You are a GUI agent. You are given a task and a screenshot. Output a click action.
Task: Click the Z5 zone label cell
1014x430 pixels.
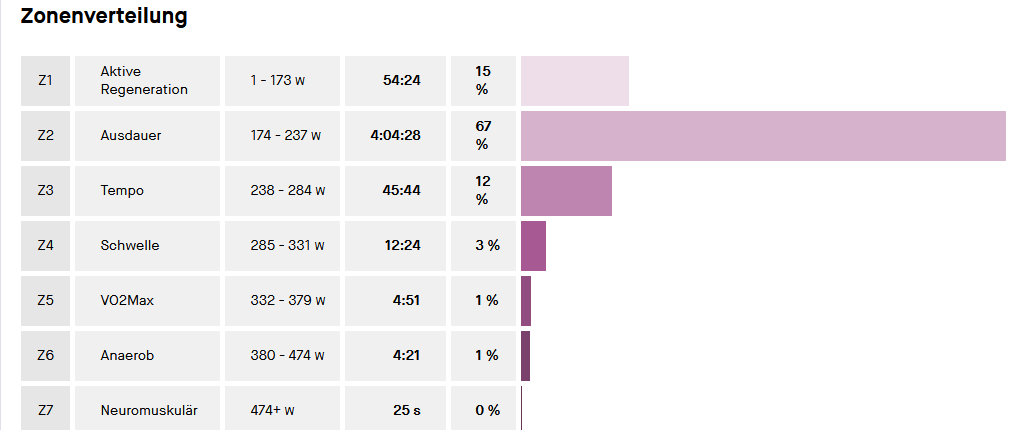45,301
